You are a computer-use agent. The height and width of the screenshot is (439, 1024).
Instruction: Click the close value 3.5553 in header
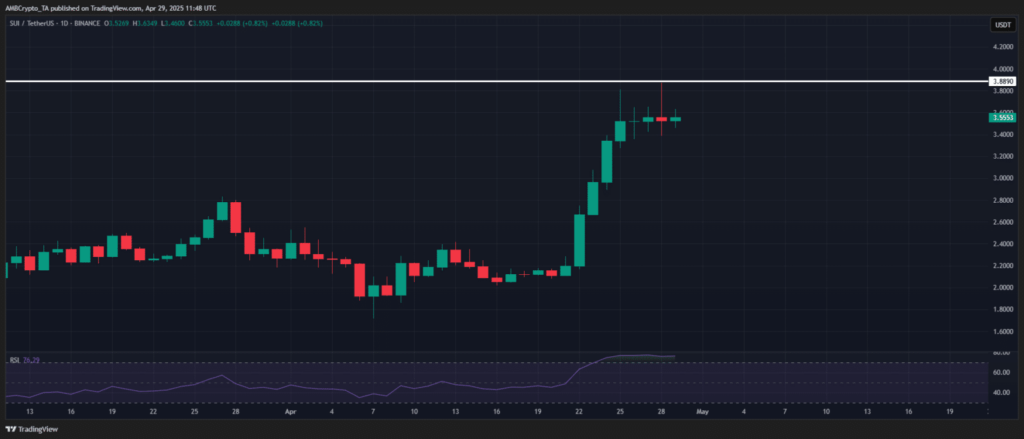click(202, 23)
